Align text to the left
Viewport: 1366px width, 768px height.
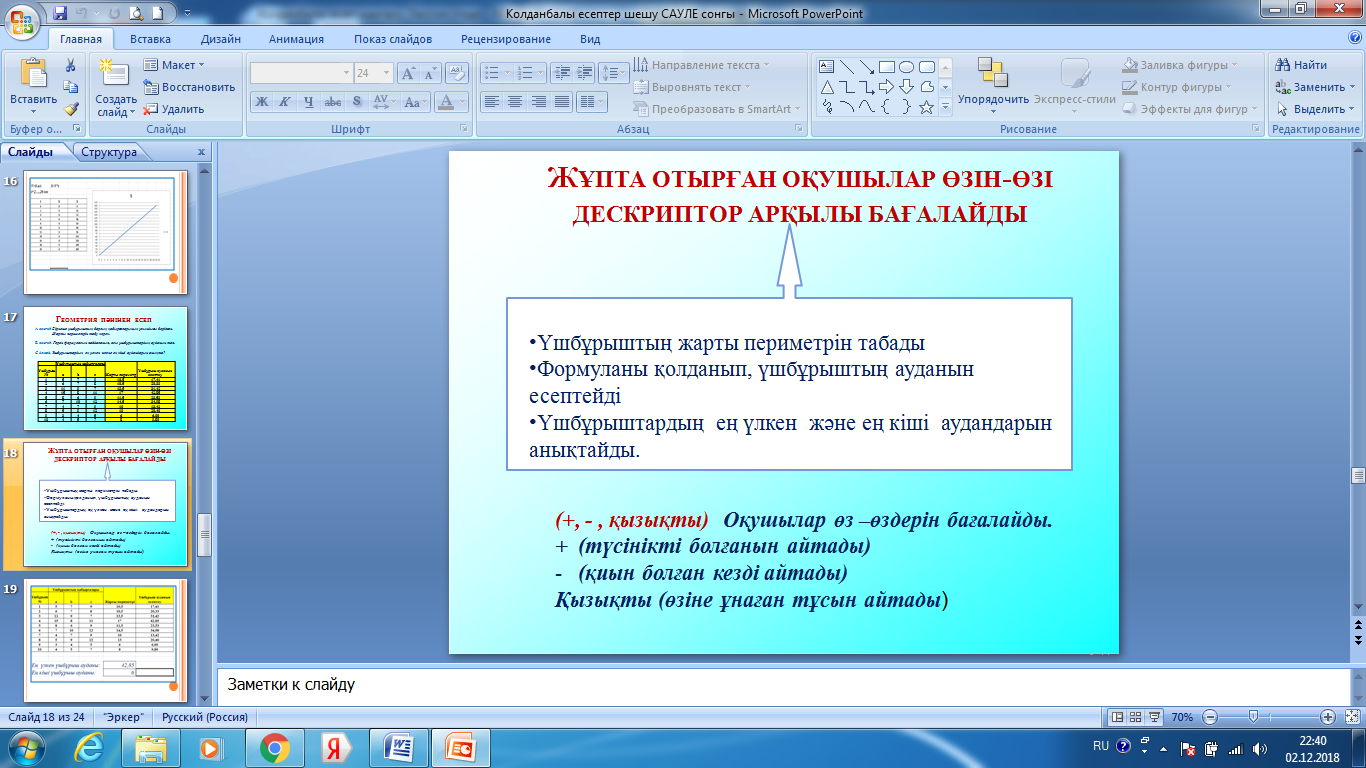pyautogui.click(x=491, y=101)
